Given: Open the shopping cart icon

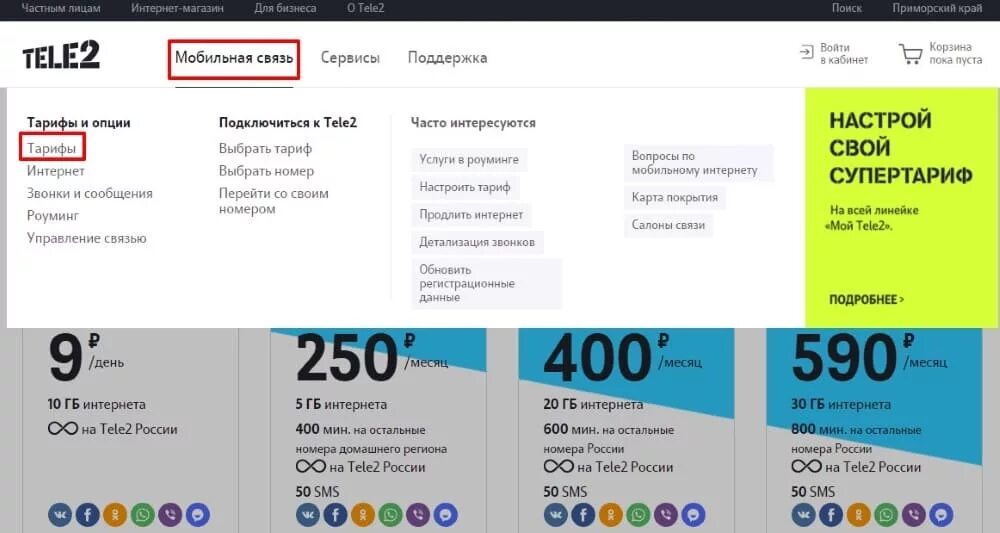Looking at the screenshot, I should coord(911,54).
